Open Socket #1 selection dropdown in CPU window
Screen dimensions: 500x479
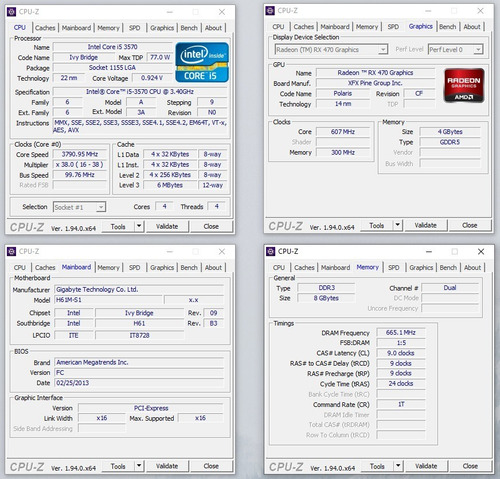79,207
